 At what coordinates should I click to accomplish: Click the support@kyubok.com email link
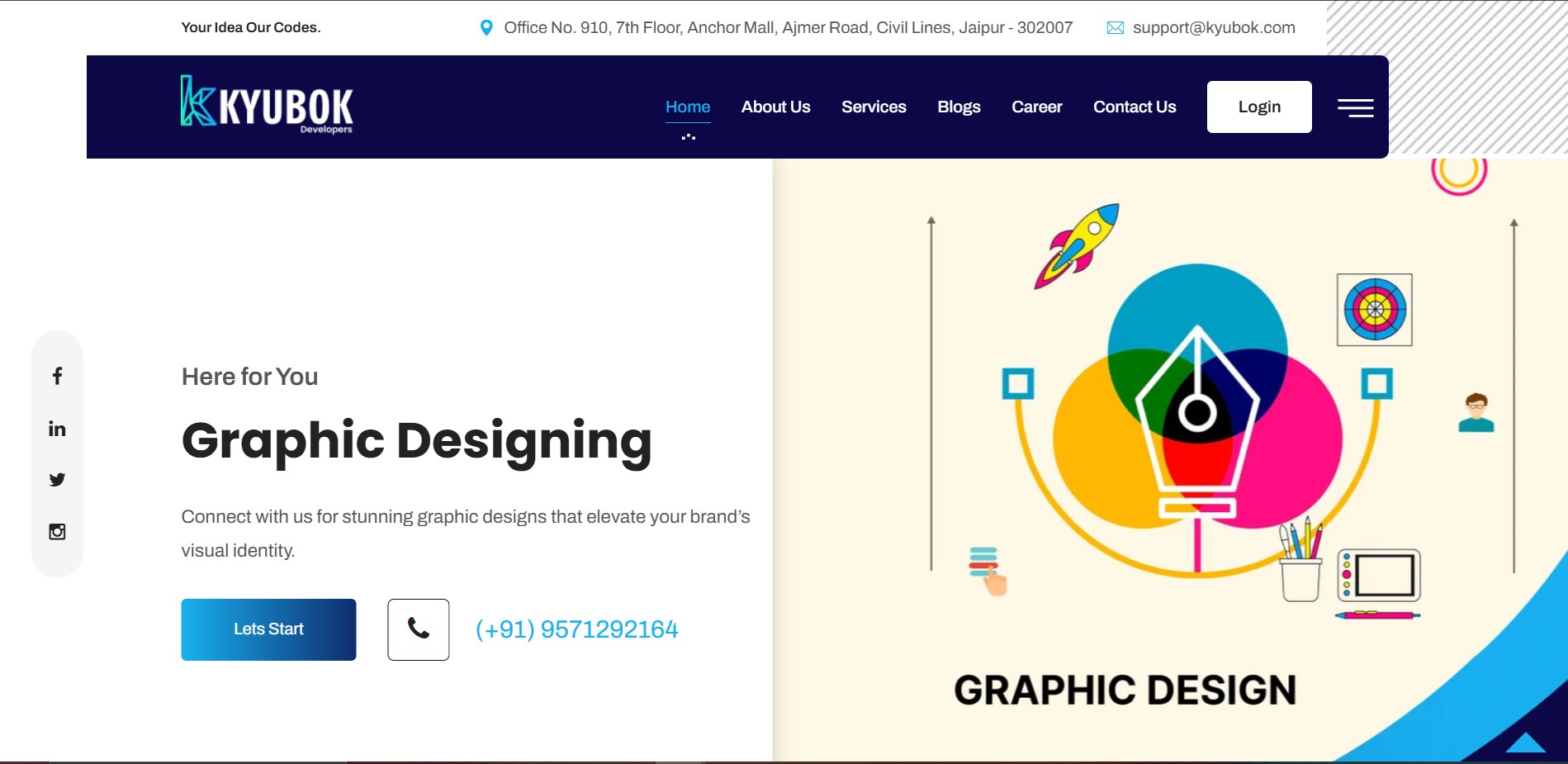1214,28
